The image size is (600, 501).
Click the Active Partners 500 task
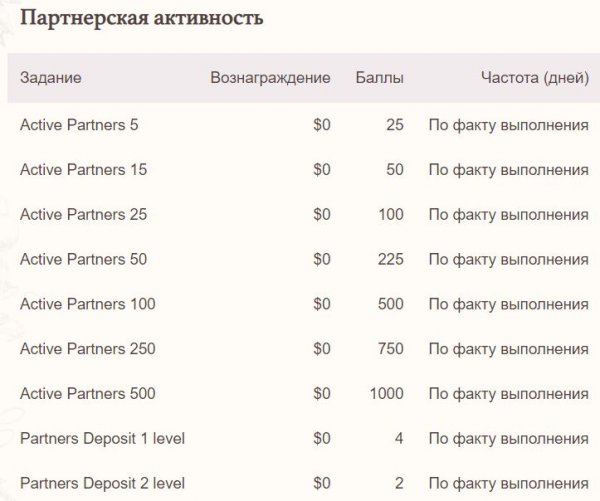[x=87, y=394]
